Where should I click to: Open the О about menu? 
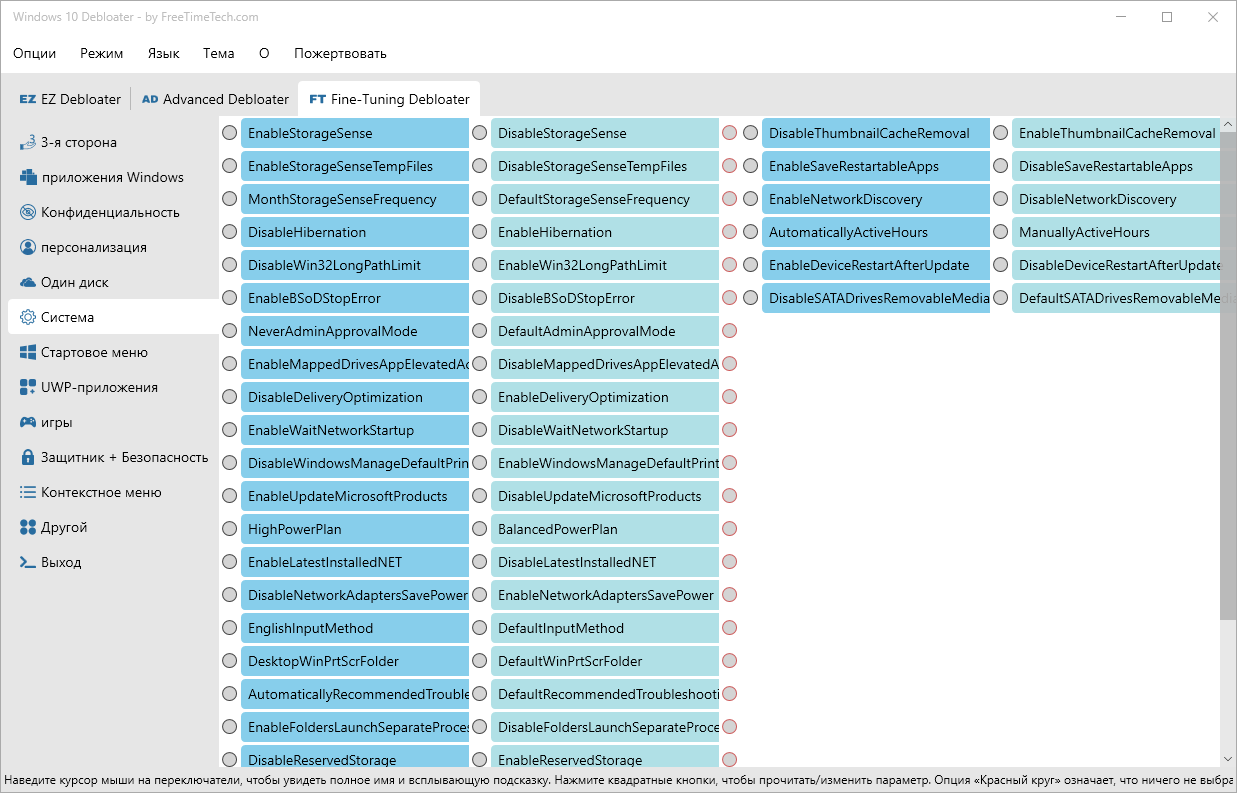click(x=264, y=53)
